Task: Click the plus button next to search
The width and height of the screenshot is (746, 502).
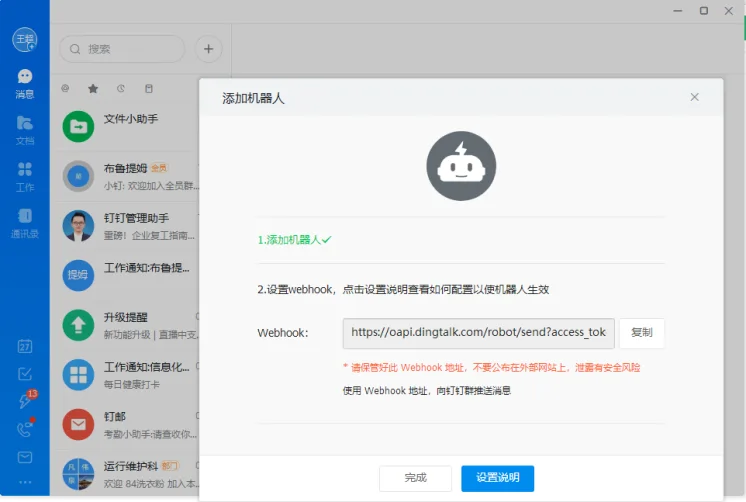Action: click(208, 49)
